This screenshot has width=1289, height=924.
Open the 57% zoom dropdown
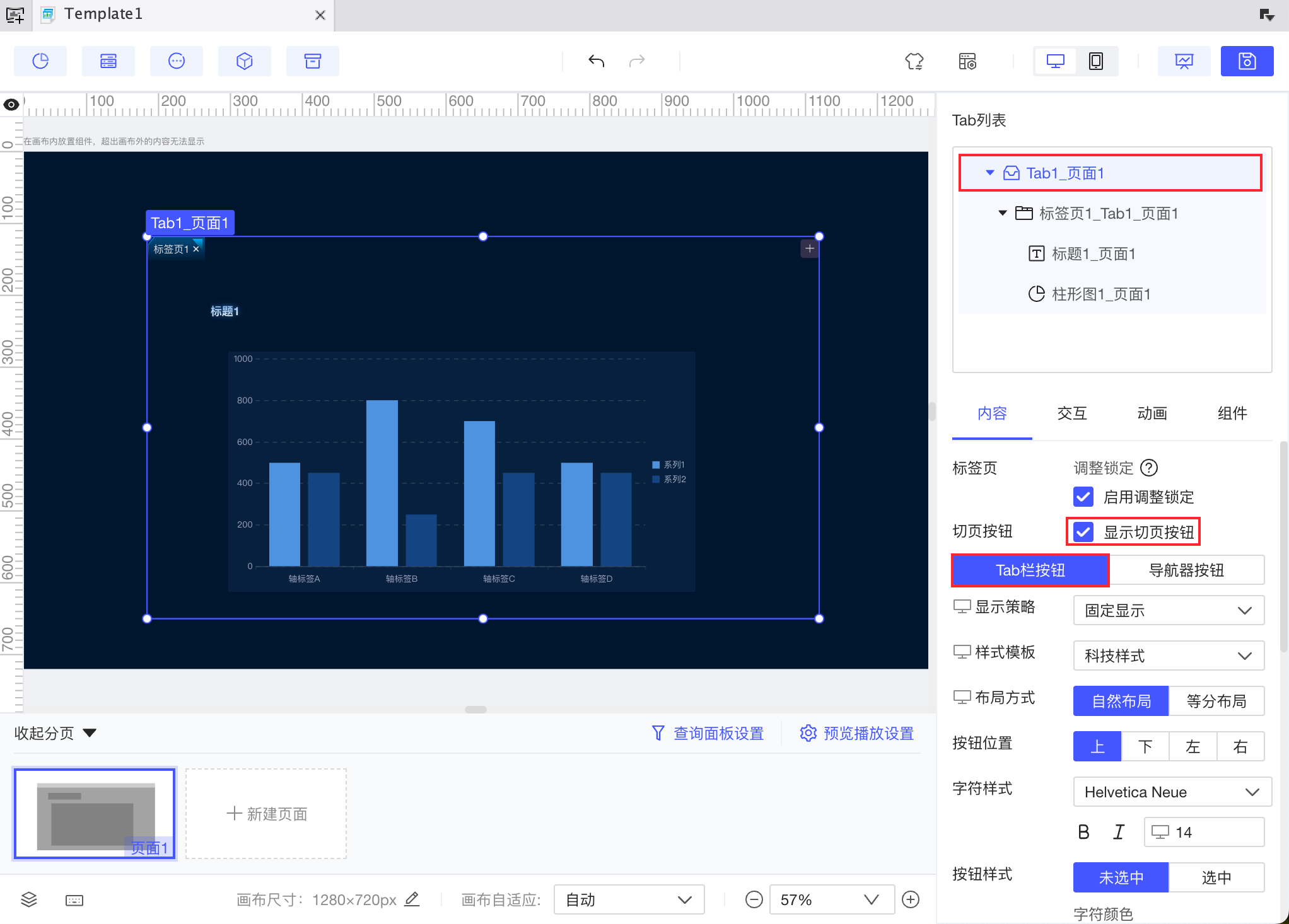pos(831,899)
